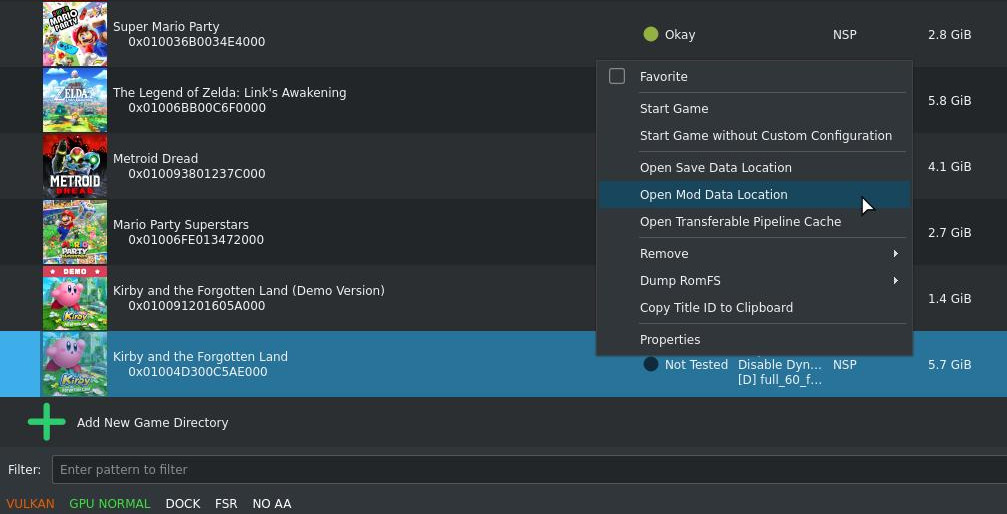Toggle GPU NORMAL accuracy in status bar

click(x=110, y=504)
